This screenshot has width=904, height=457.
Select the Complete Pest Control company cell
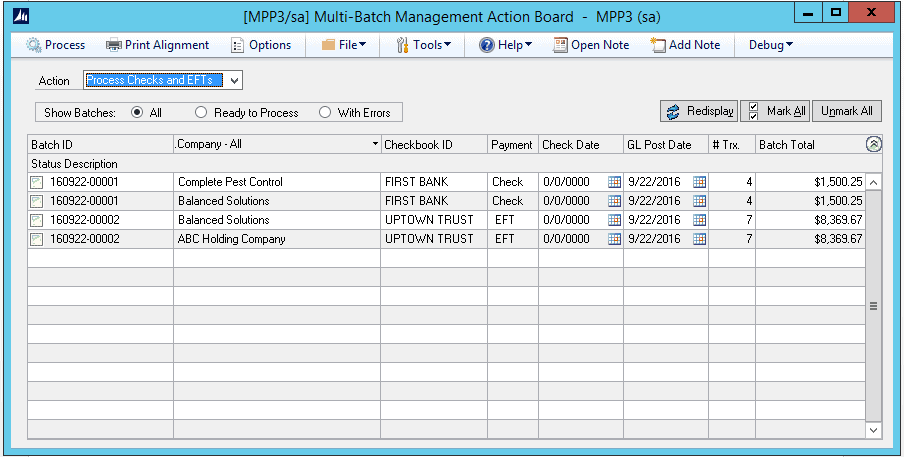click(277, 182)
